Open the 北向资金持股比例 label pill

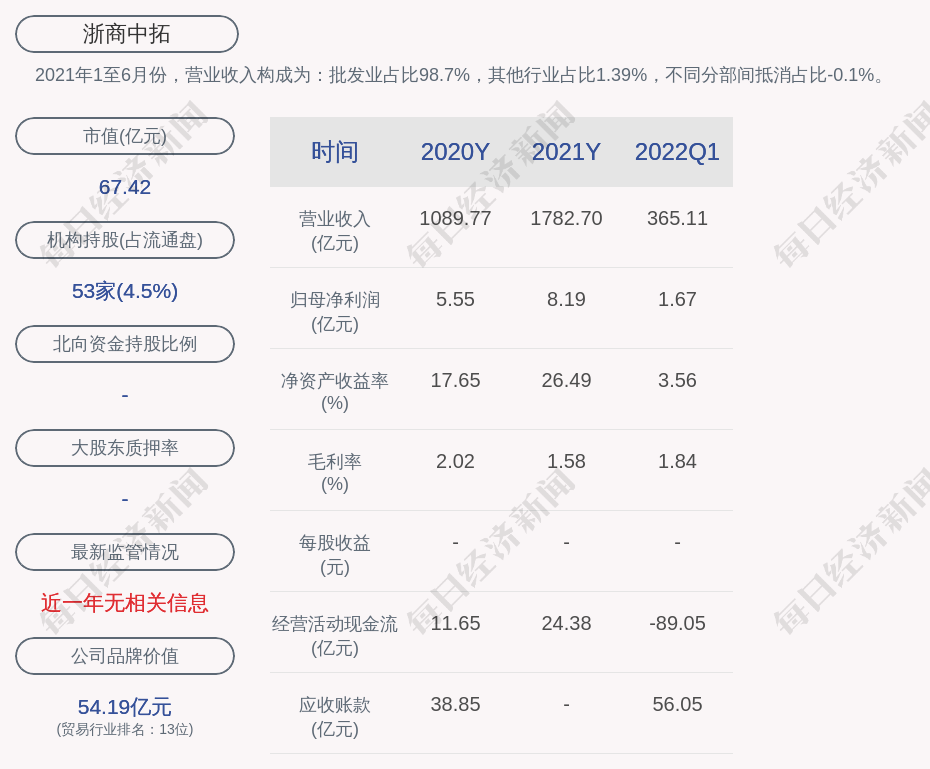point(125,344)
